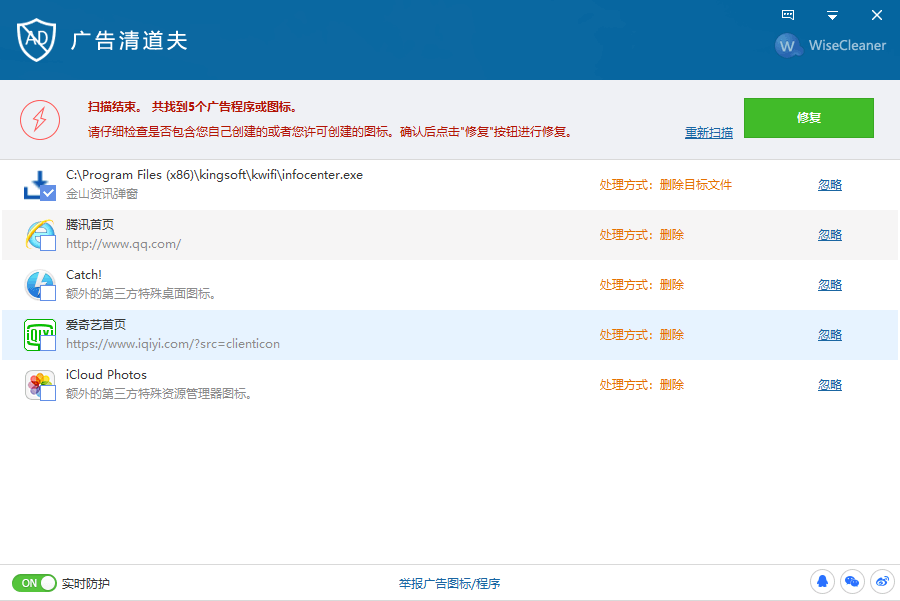Select the 腾讯首页 title text
The height and width of the screenshot is (601, 900).
pyautogui.click(x=90, y=224)
